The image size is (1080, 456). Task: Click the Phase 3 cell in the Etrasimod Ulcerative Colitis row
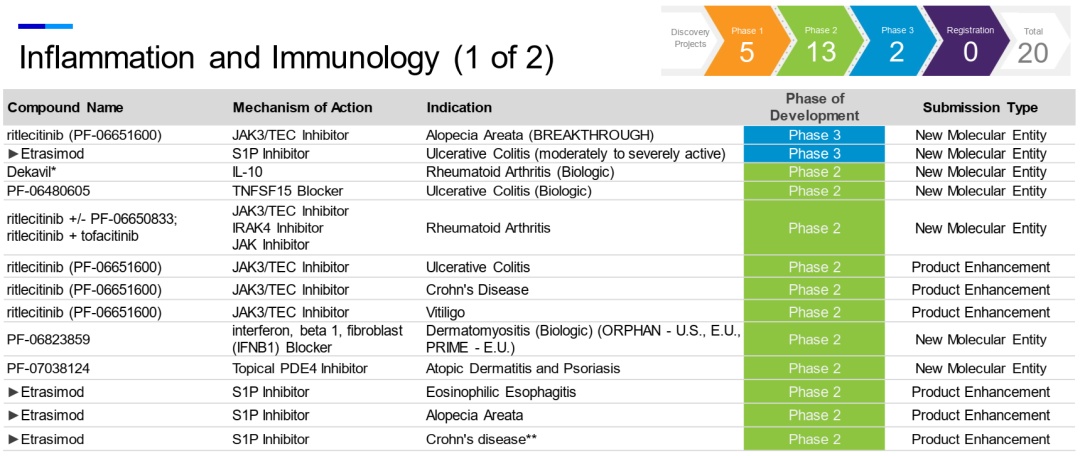pos(814,154)
